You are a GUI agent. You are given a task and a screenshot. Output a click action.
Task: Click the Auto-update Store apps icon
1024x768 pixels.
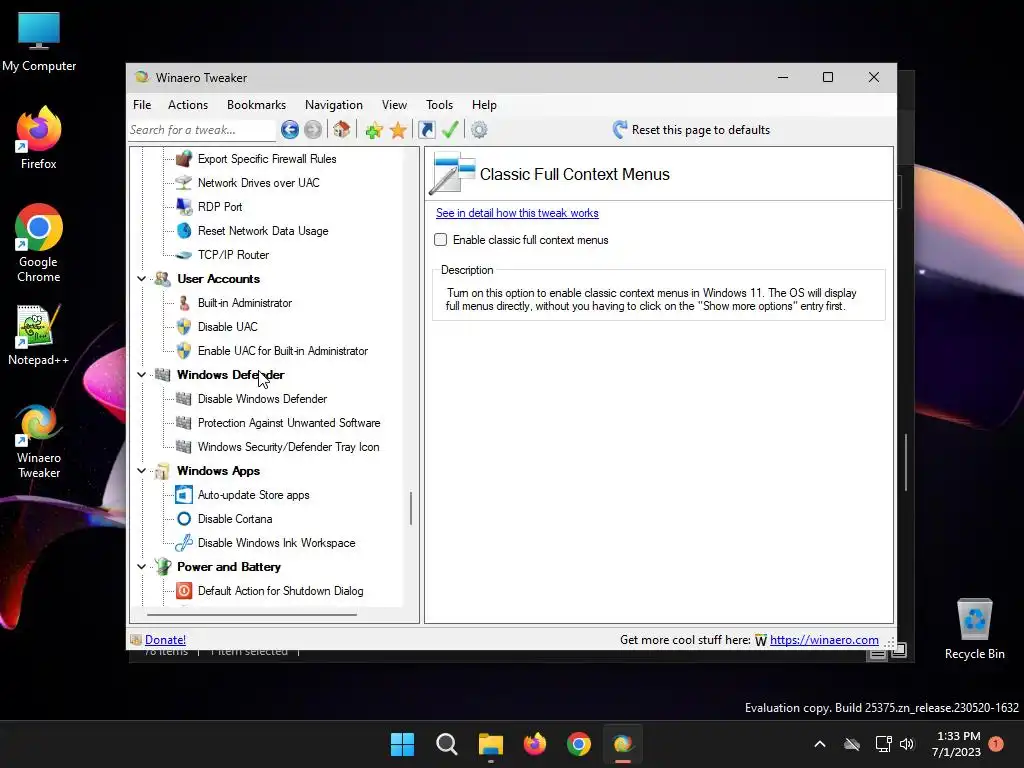tap(184, 495)
